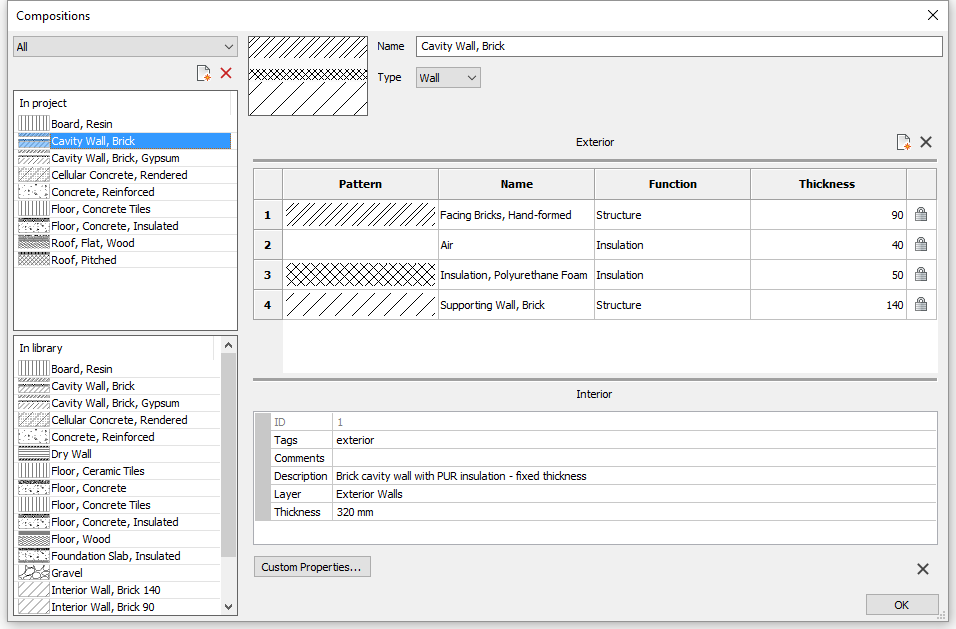This screenshot has width=956, height=629.
Task: Add new layer icon beside Exterior
Action: (x=904, y=143)
